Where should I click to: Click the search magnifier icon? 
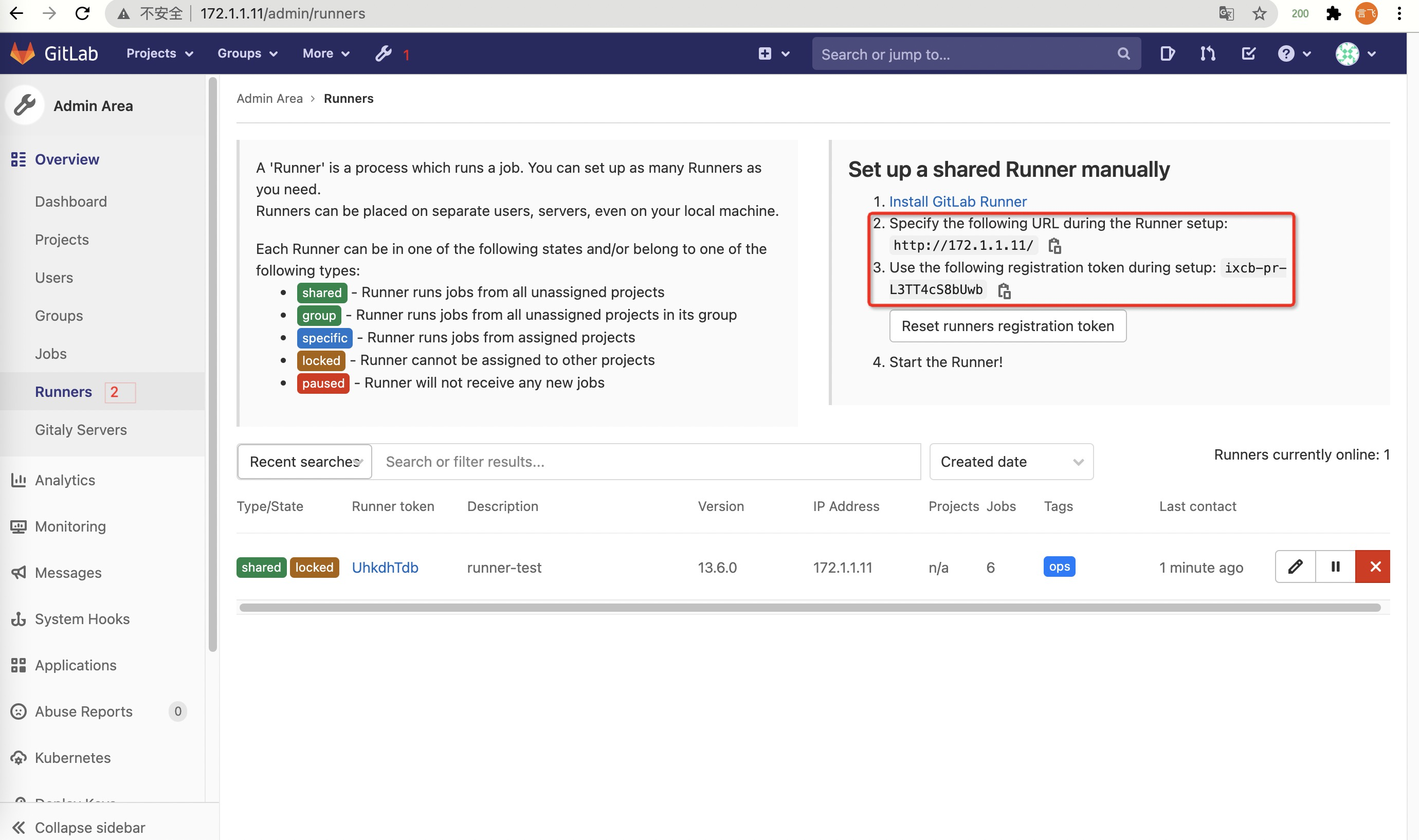point(1123,54)
